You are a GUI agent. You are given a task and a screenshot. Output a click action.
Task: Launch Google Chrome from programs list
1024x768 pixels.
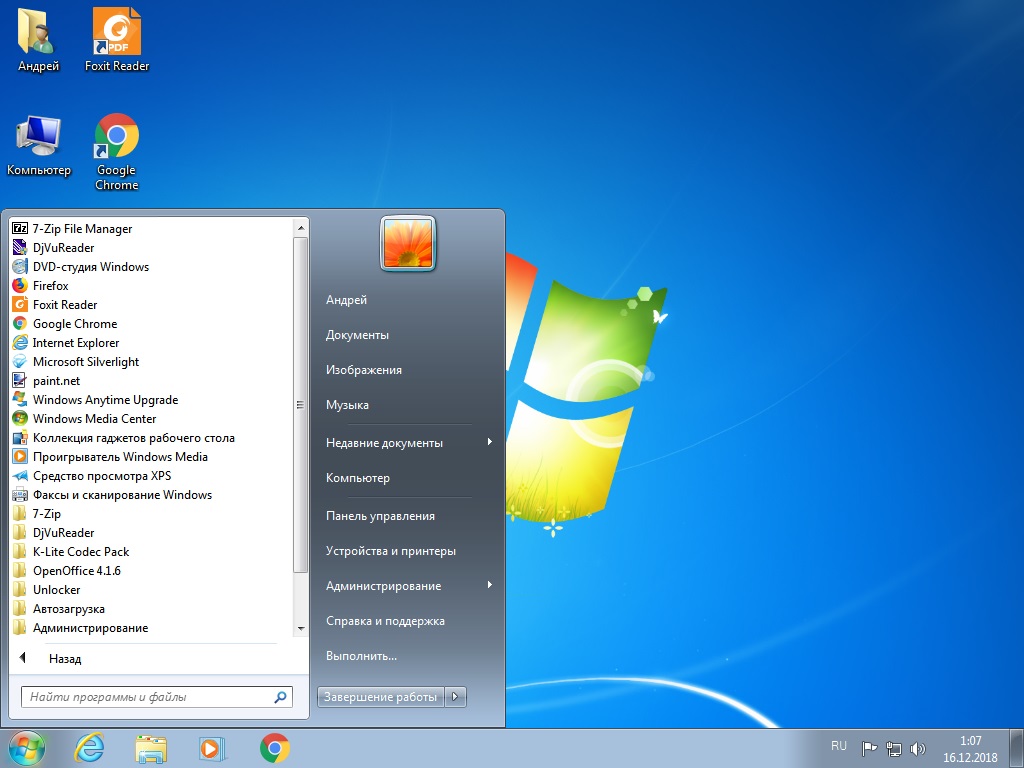point(65,323)
